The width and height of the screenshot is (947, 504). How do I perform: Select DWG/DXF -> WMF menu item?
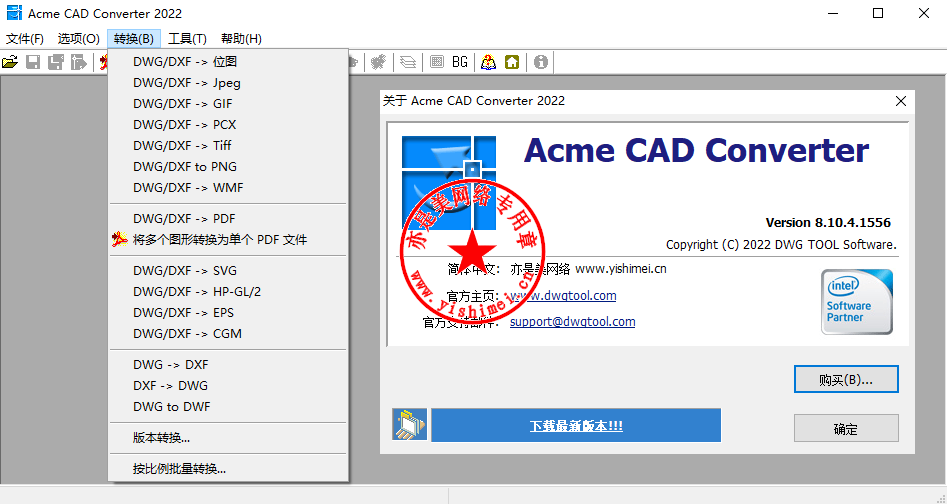pyautogui.click(x=228, y=188)
